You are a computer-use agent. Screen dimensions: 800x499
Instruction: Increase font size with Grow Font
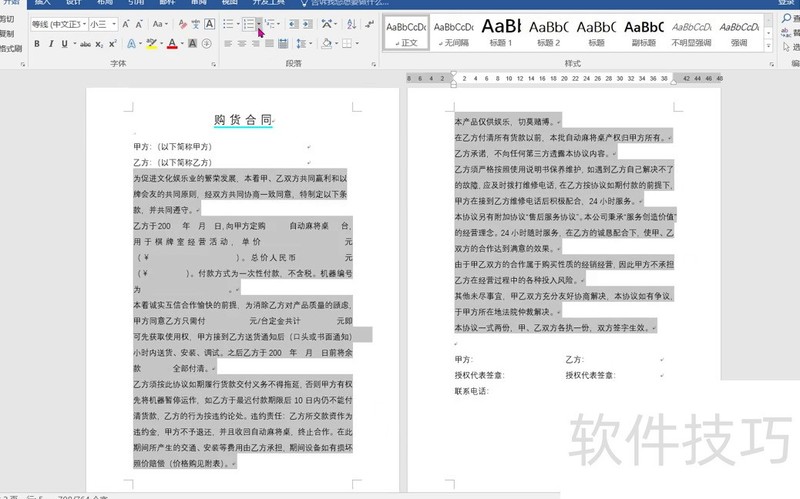point(126,24)
